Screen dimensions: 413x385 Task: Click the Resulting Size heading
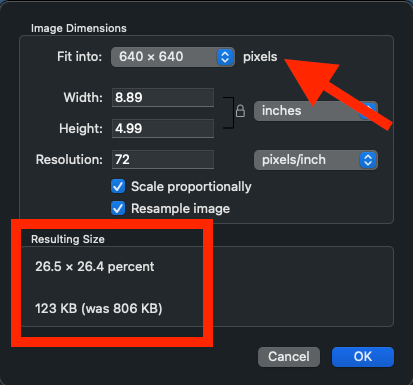coord(68,239)
